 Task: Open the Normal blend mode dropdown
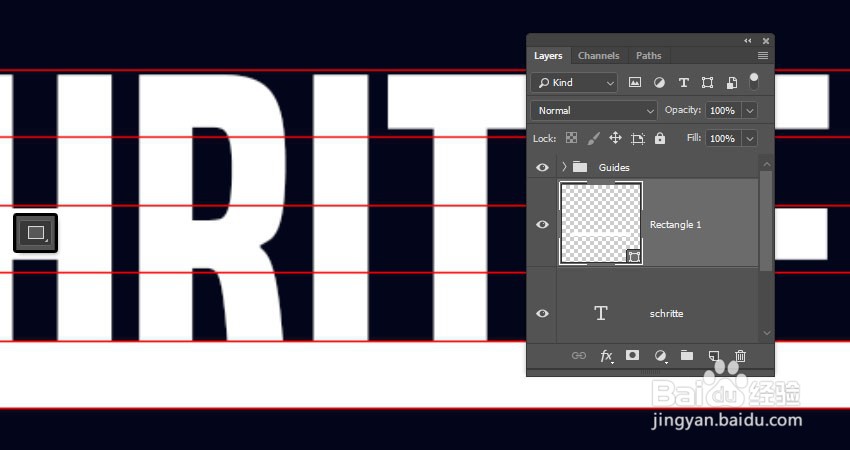point(594,111)
